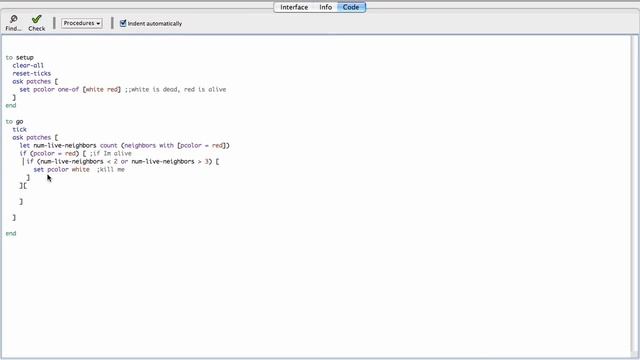Click the comment ';;white is dead, red is alive'

click(x=176, y=89)
